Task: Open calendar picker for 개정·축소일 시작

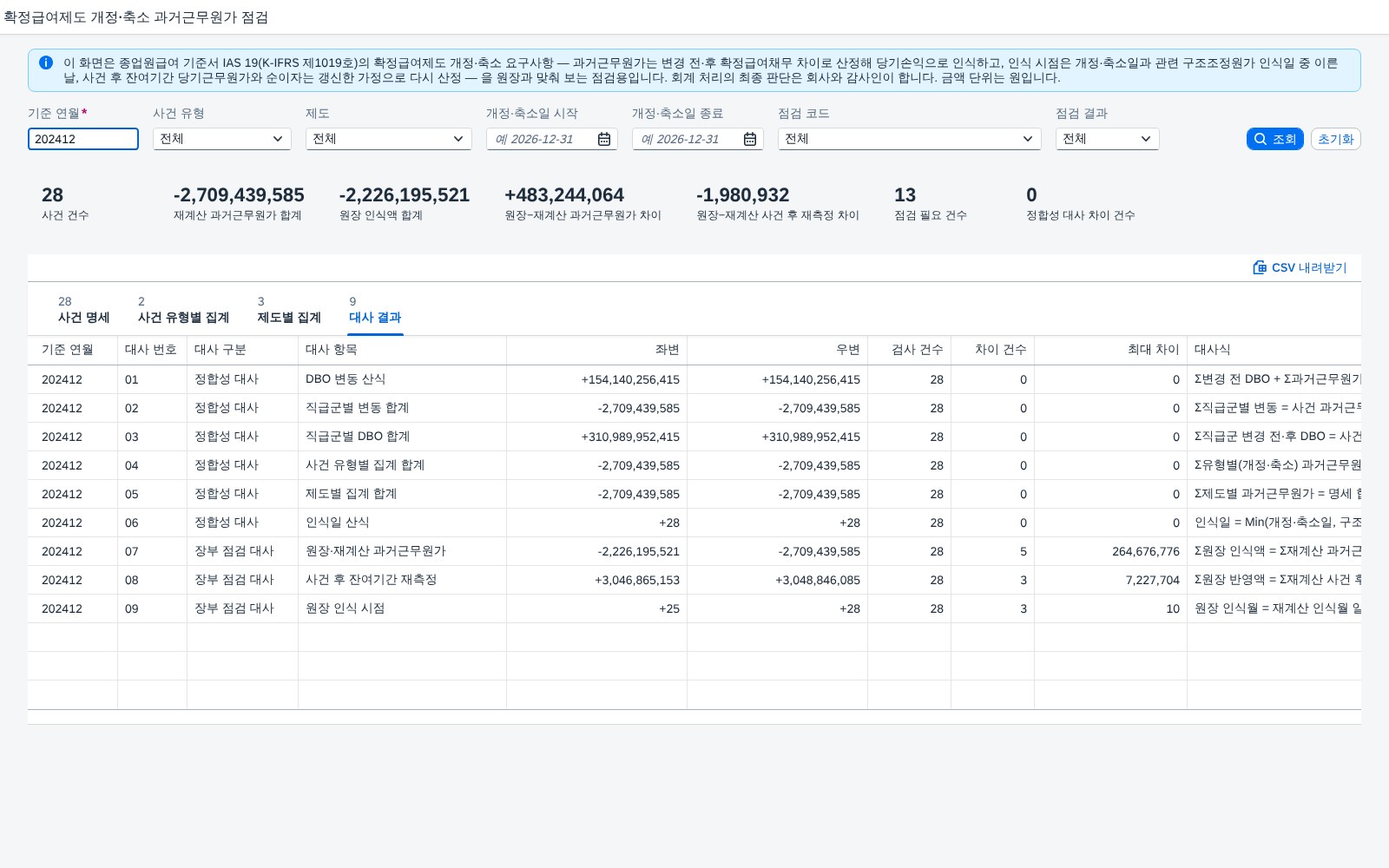Action: [x=604, y=139]
